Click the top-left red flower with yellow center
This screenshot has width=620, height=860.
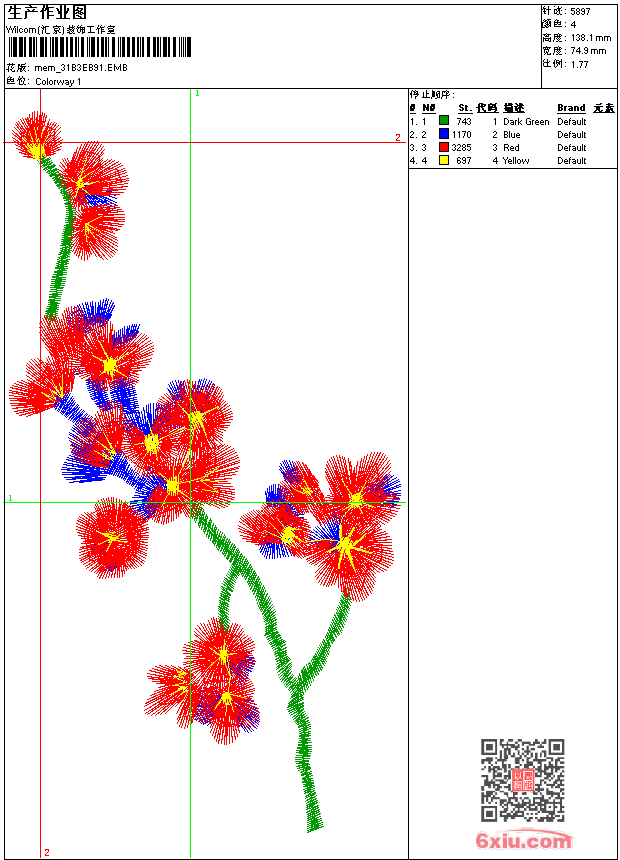[37, 137]
